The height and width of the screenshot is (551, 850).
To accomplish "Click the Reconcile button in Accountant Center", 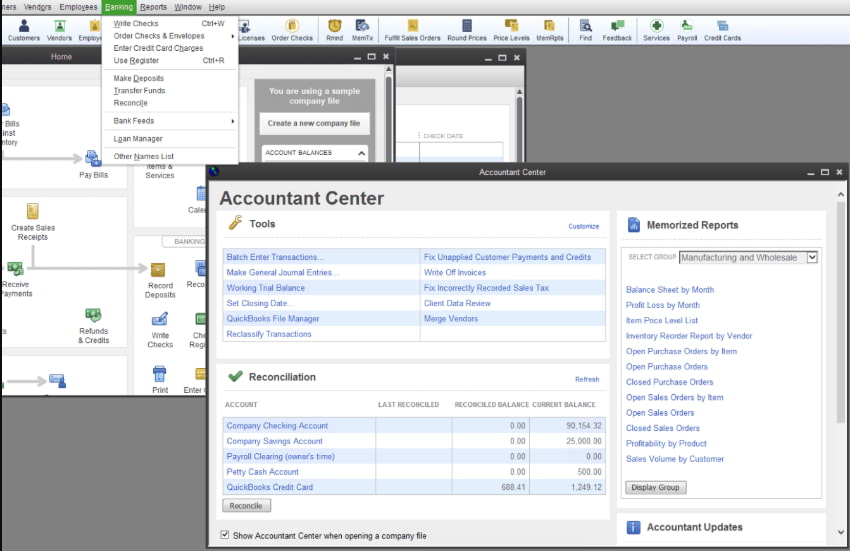I will click(246, 505).
